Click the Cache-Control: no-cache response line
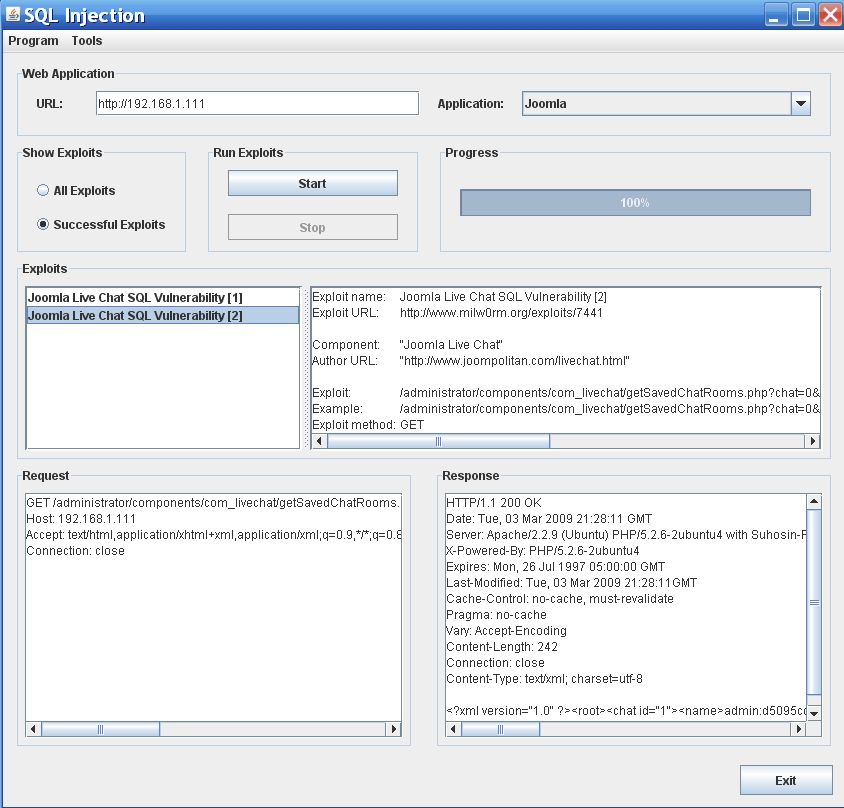 [560, 599]
